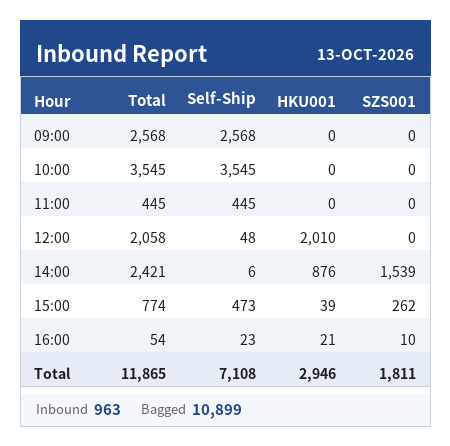Screen dimensions: 450x446
Task: Click Total value 774 in 15:00 row
Action: coord(154,306)
